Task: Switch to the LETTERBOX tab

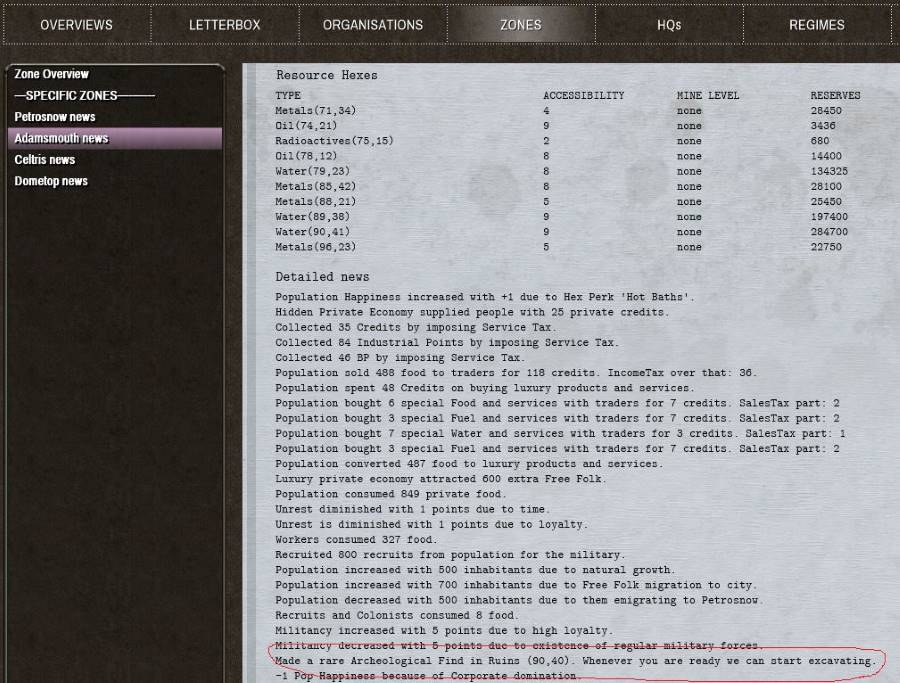Action: (224, 25)
